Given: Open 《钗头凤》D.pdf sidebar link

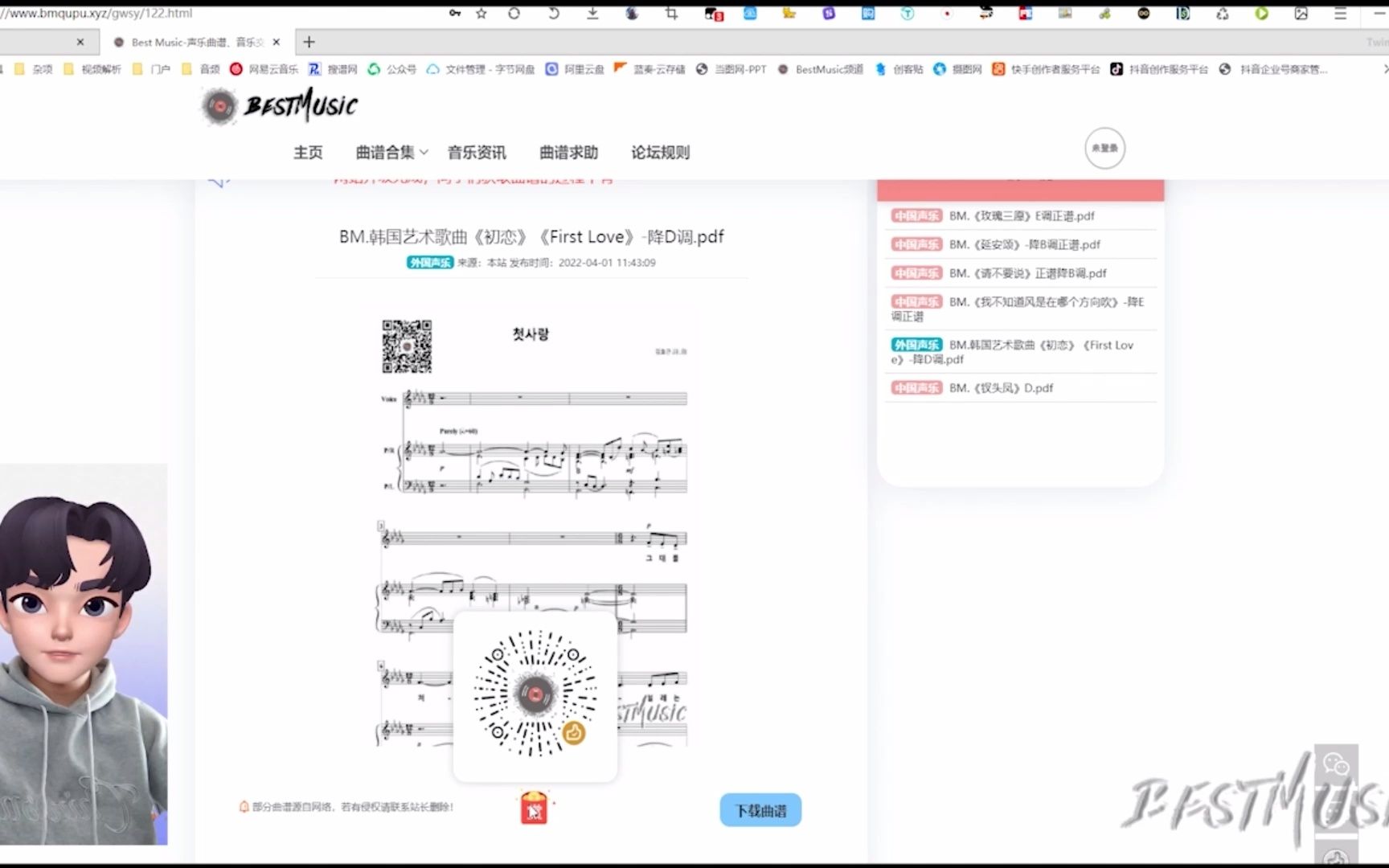Looking at the screenshot, I should click(x=1001, y=388).
